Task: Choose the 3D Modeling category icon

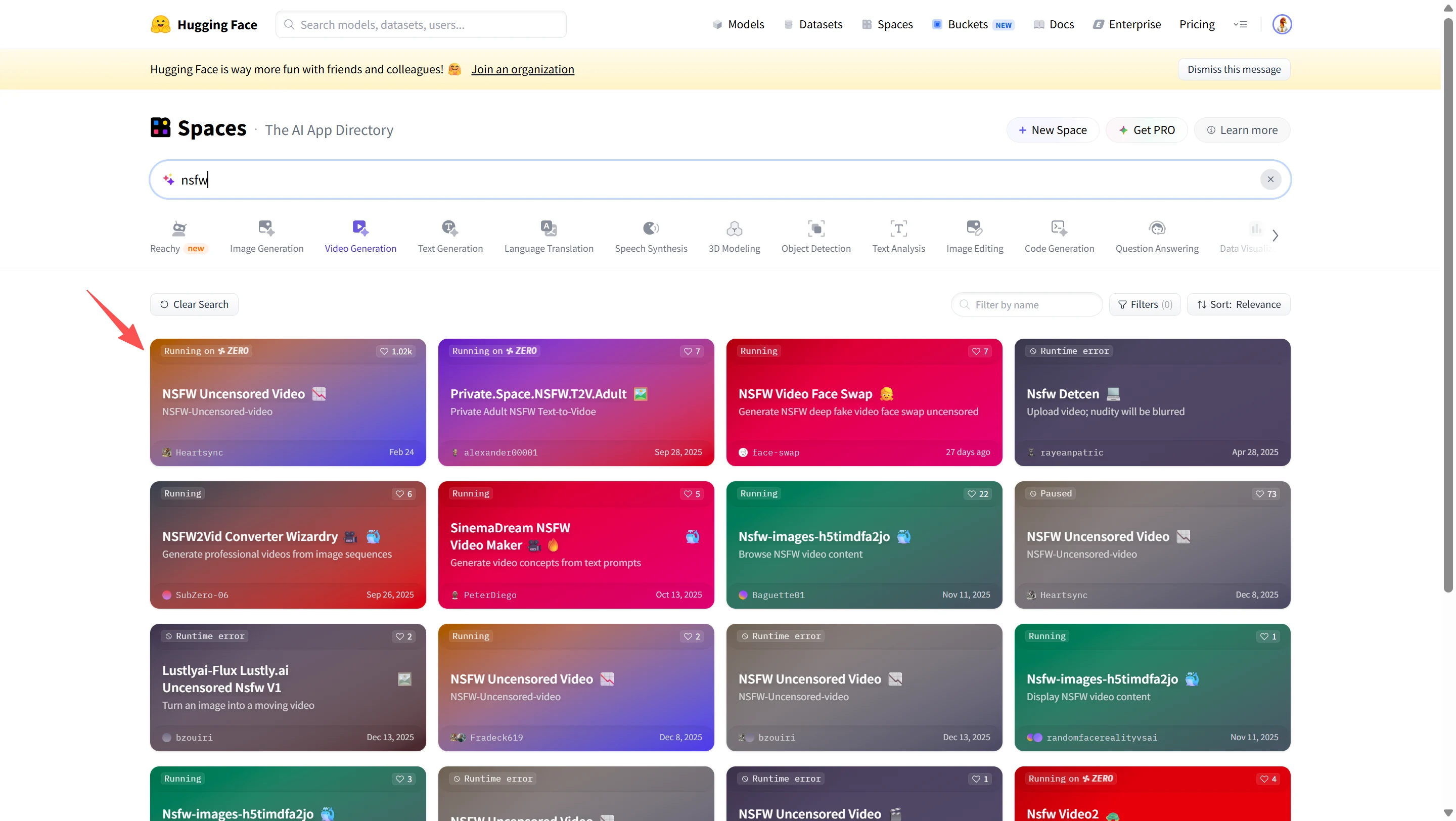Action: (x=734, y=229)
